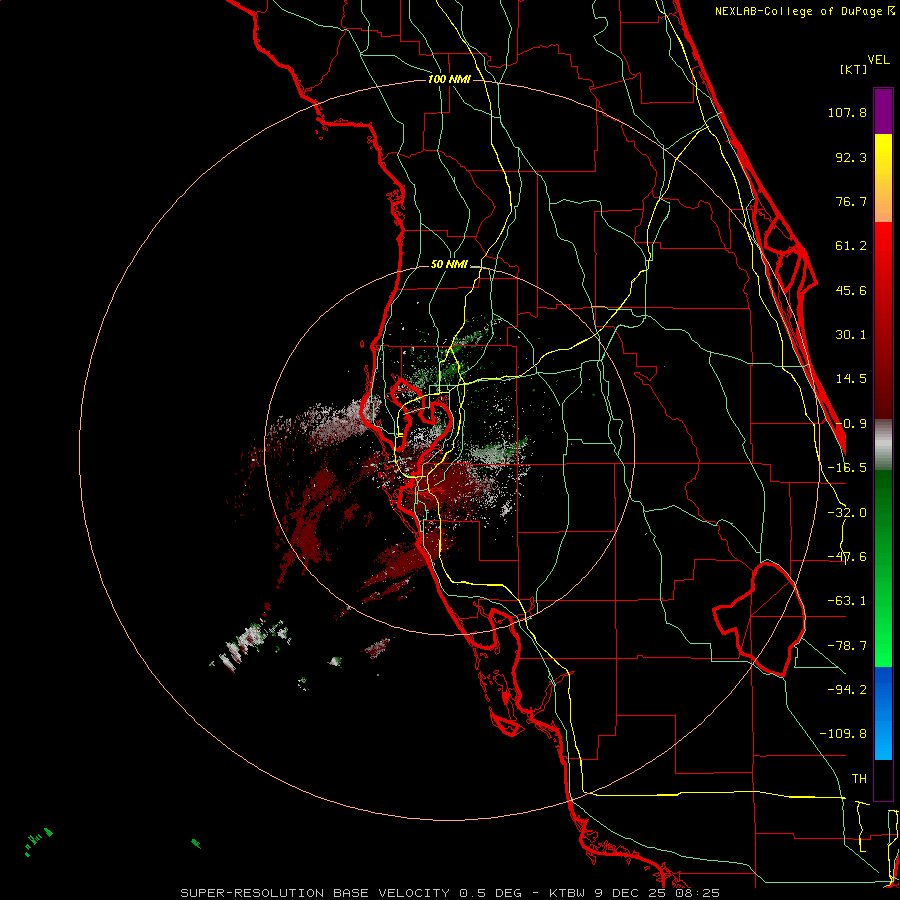900x900 pixels.
Task: Click the 50 NMI range ring label
Action: (x=449, y=265)
